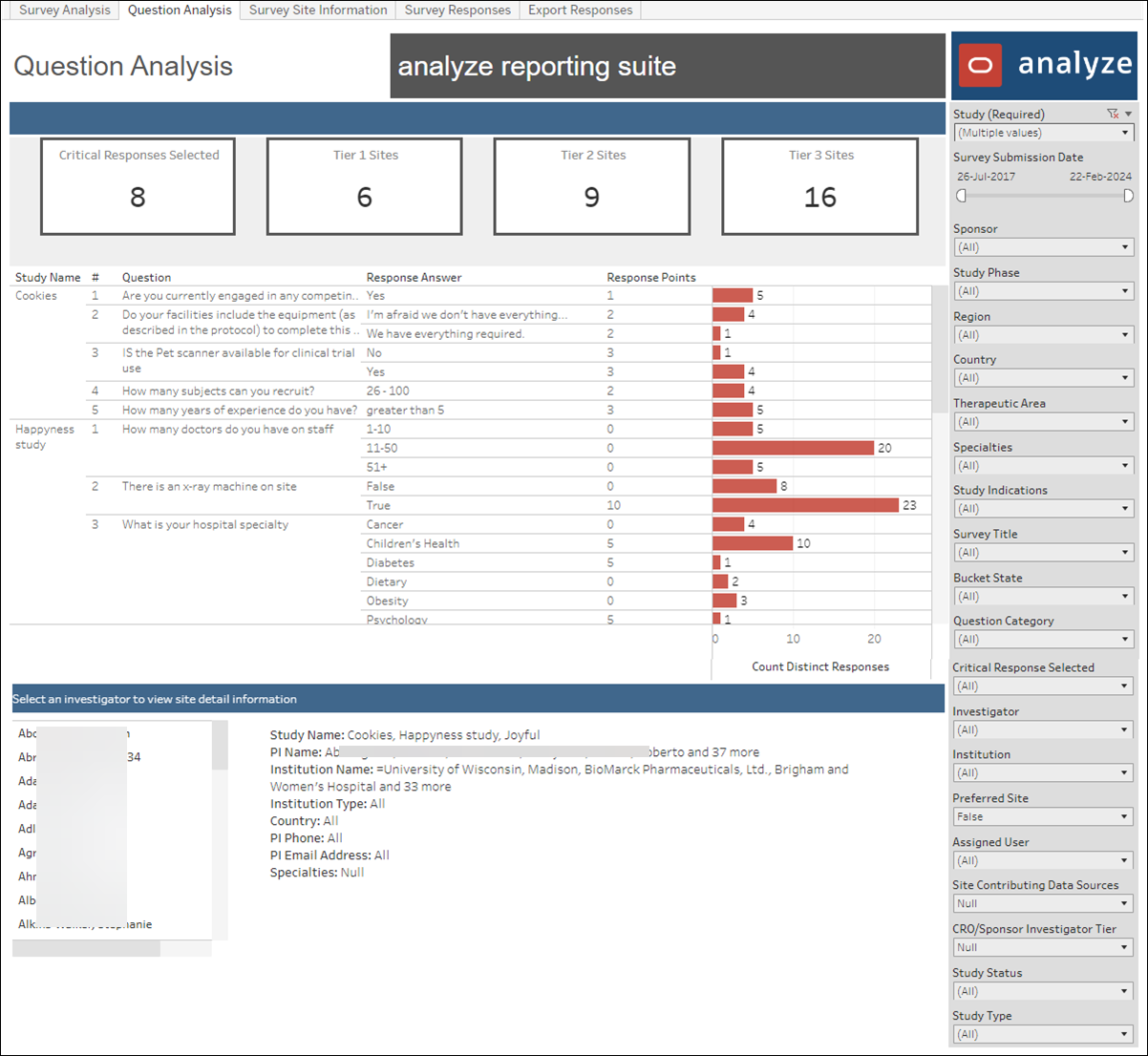Open the Export Responses tab

(580, 10)
